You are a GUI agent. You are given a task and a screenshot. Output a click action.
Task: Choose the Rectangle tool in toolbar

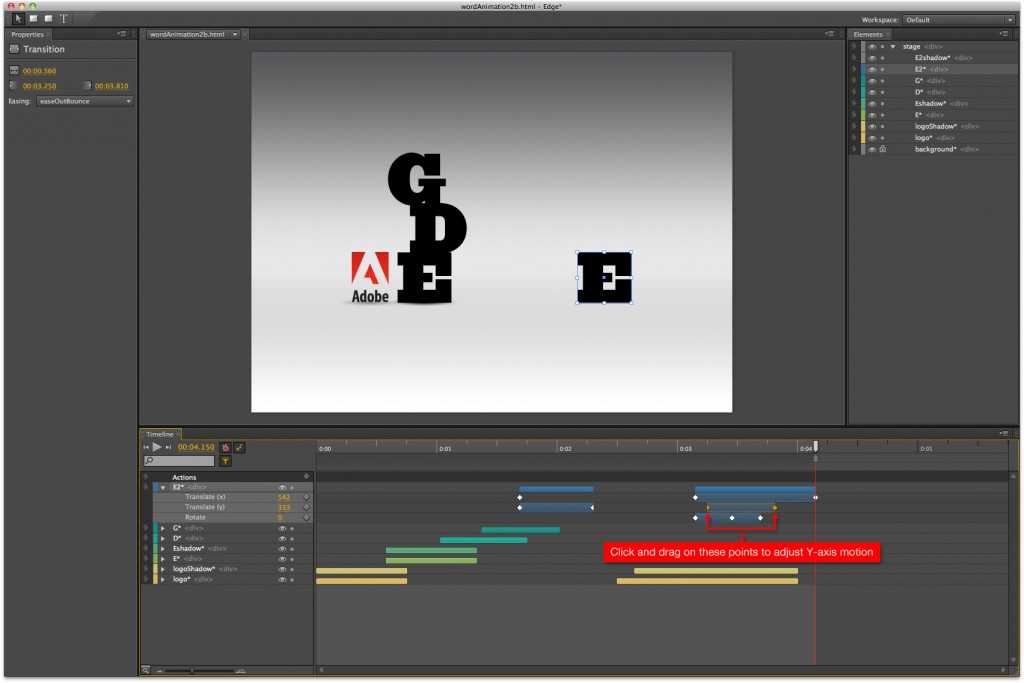pyautogui.click(x=34, y=18)
